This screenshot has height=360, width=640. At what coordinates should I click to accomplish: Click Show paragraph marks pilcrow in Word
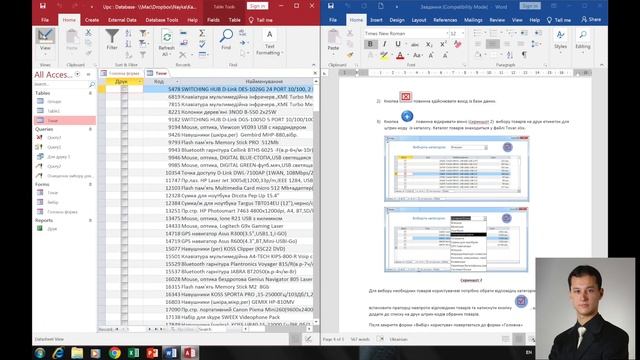[524, 54]
